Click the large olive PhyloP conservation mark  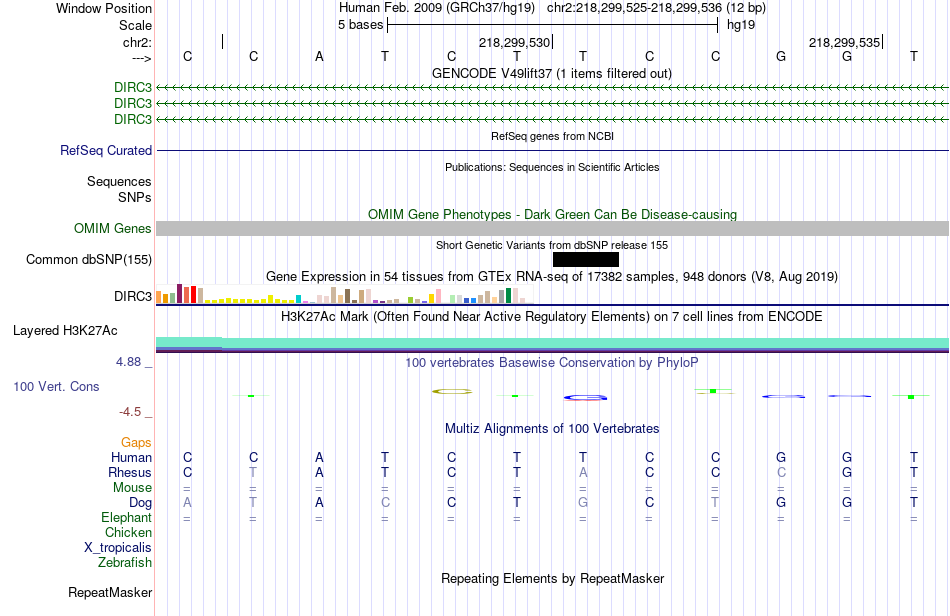tap(452, 392)
